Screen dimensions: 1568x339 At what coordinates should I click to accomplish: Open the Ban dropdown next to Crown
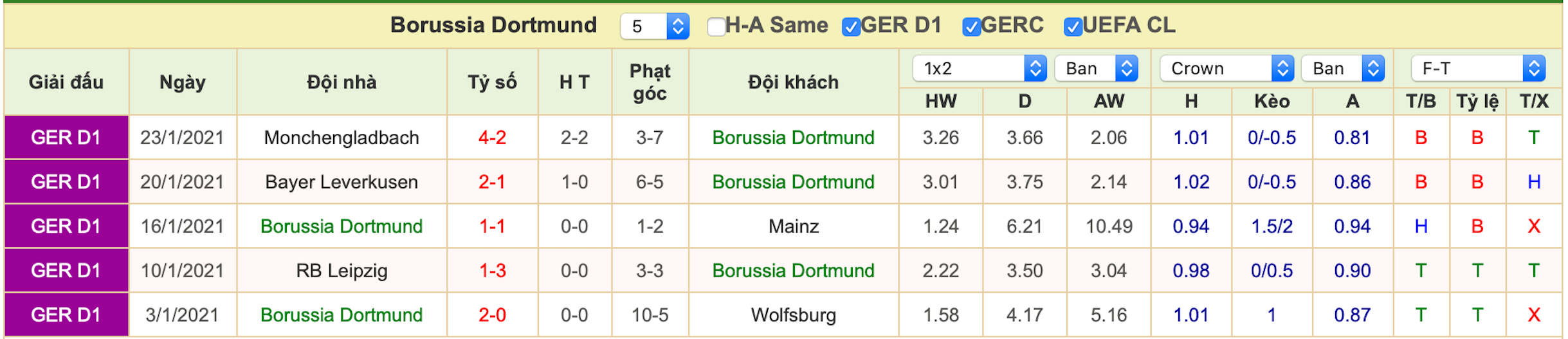[x=1343, y=68]
